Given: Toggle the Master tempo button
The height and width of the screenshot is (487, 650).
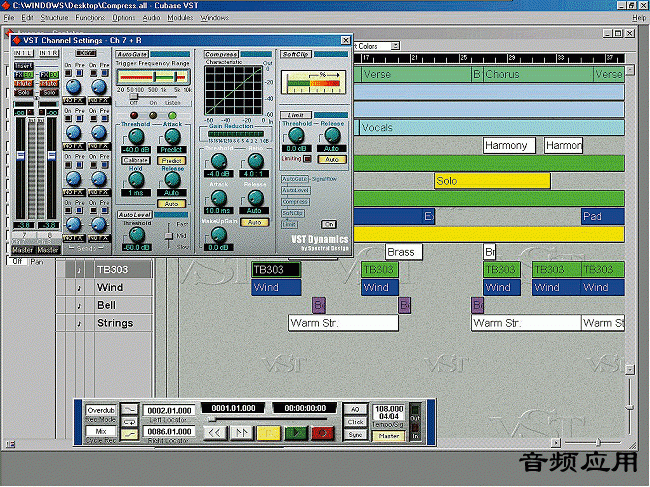Looking at the screenshot, I should click(x=389, y=436).
